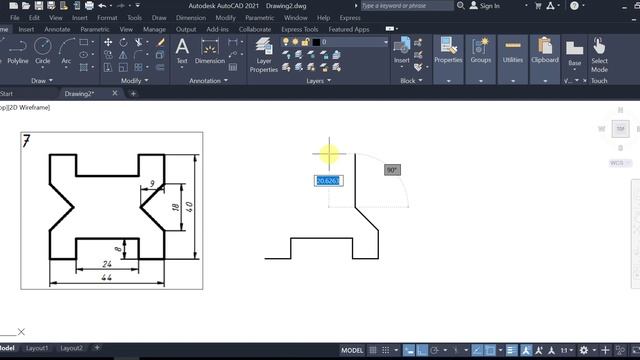Click the Table tool icon
Screen dimensions: 640x360
233,67
